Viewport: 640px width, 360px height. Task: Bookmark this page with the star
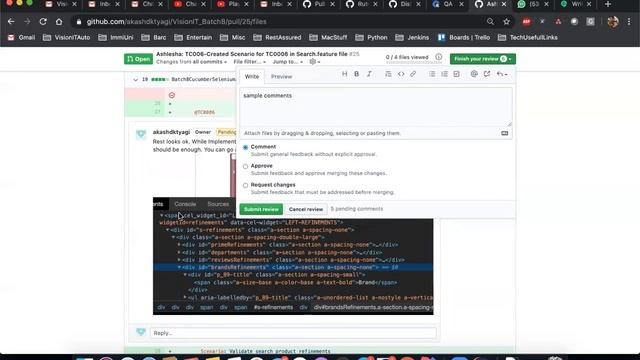click(507, 22)
